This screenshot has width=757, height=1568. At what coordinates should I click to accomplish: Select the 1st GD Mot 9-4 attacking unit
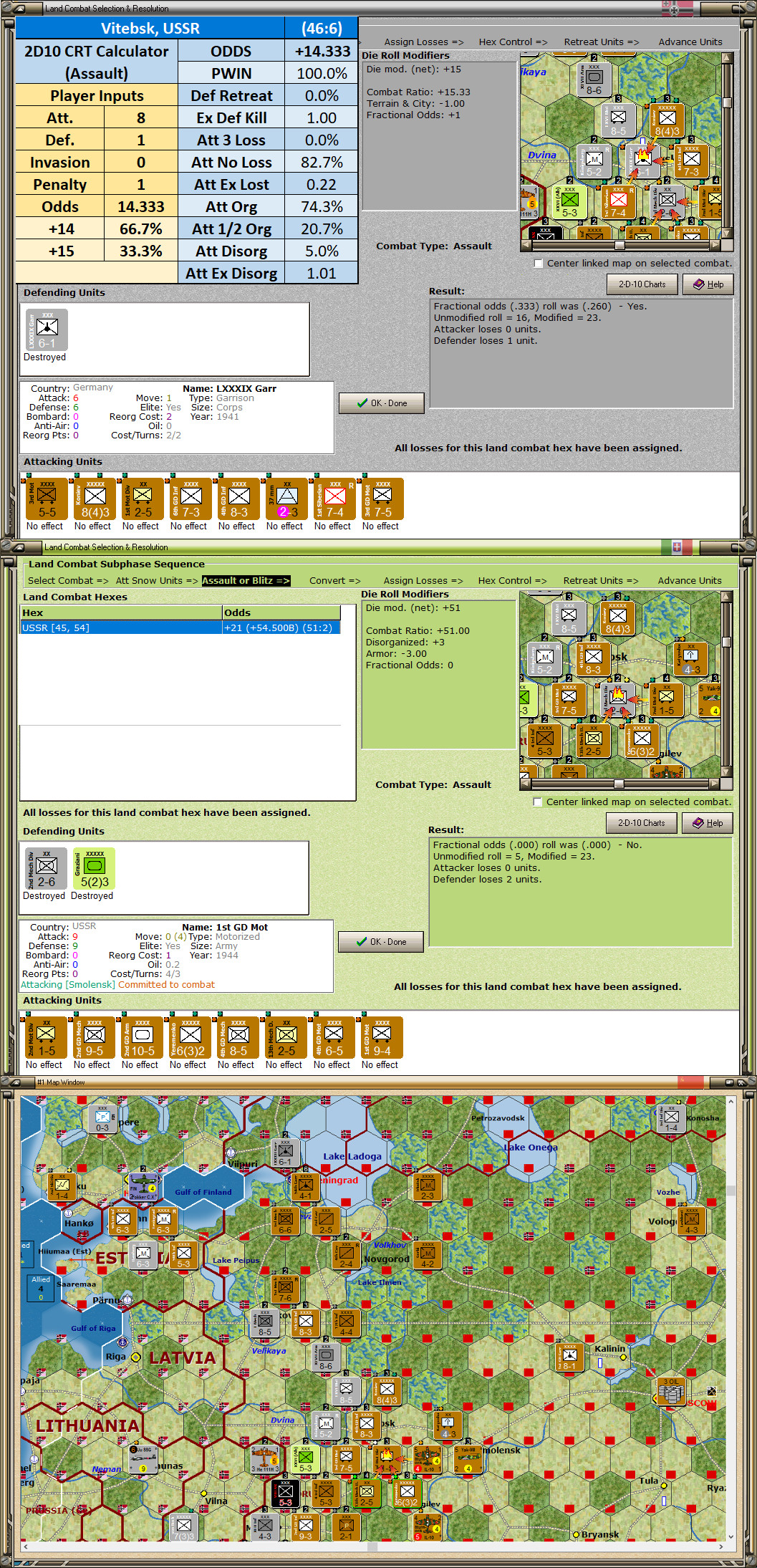380,1037
